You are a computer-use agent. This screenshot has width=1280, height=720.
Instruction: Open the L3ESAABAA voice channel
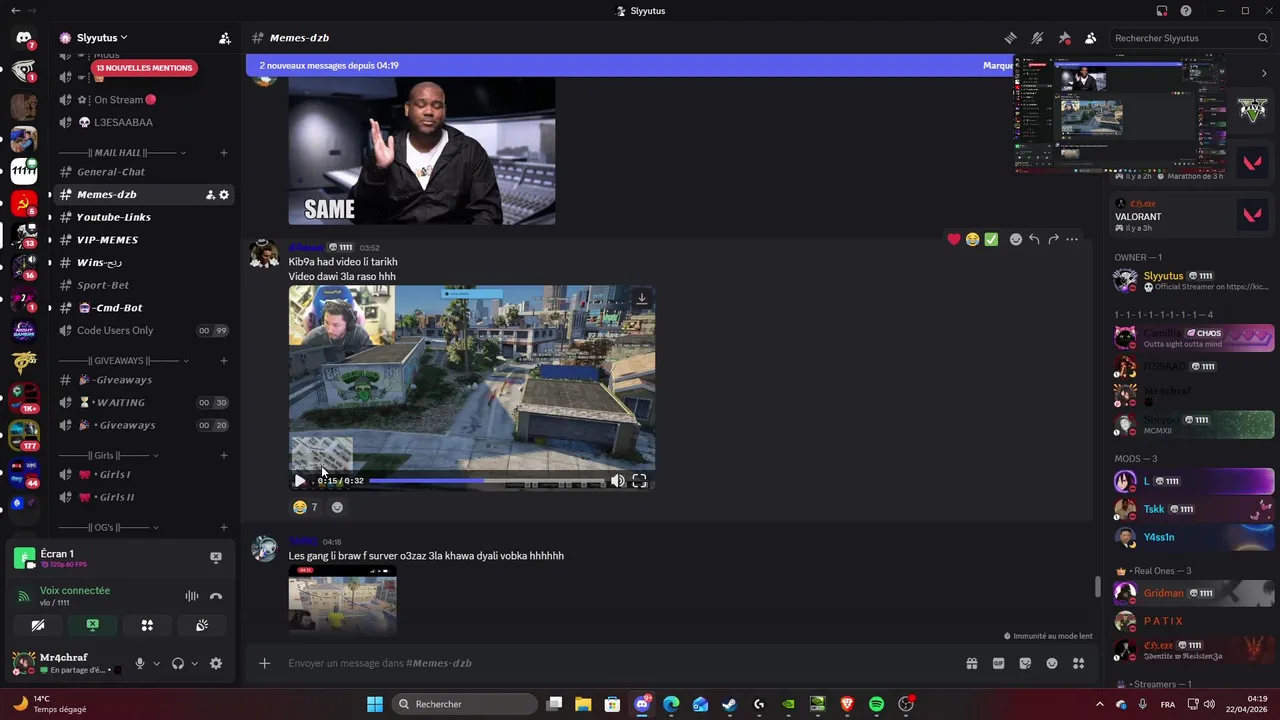click(123, 122)
